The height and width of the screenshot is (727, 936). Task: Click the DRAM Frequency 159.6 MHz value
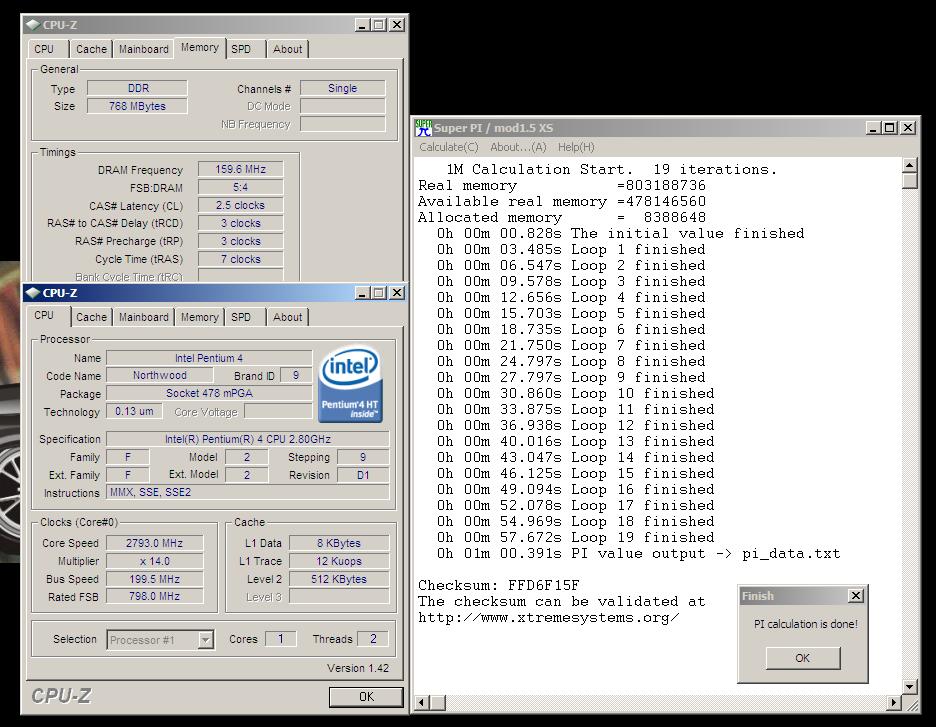point(241,170)
